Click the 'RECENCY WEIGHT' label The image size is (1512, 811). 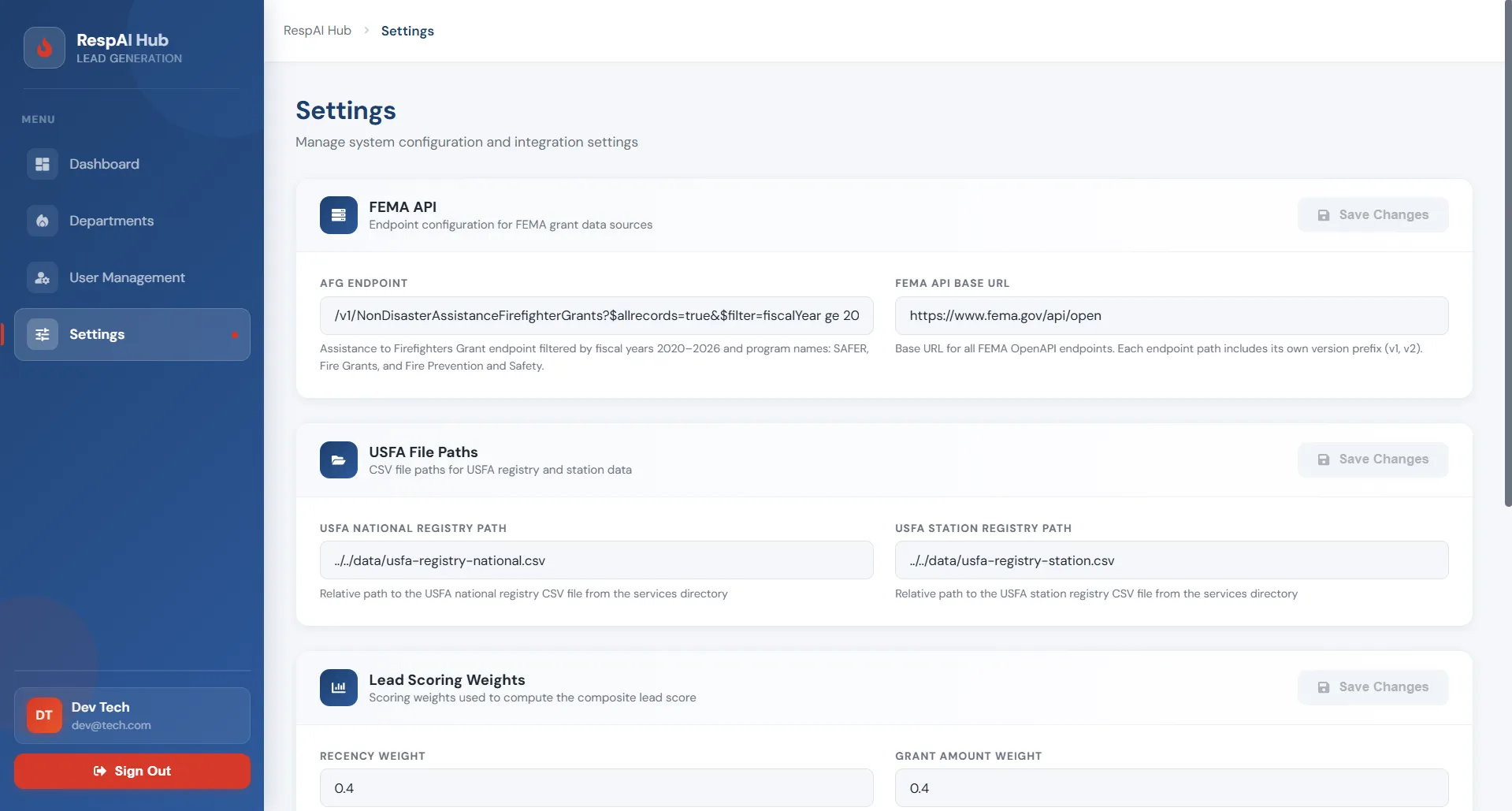[373, 756]
